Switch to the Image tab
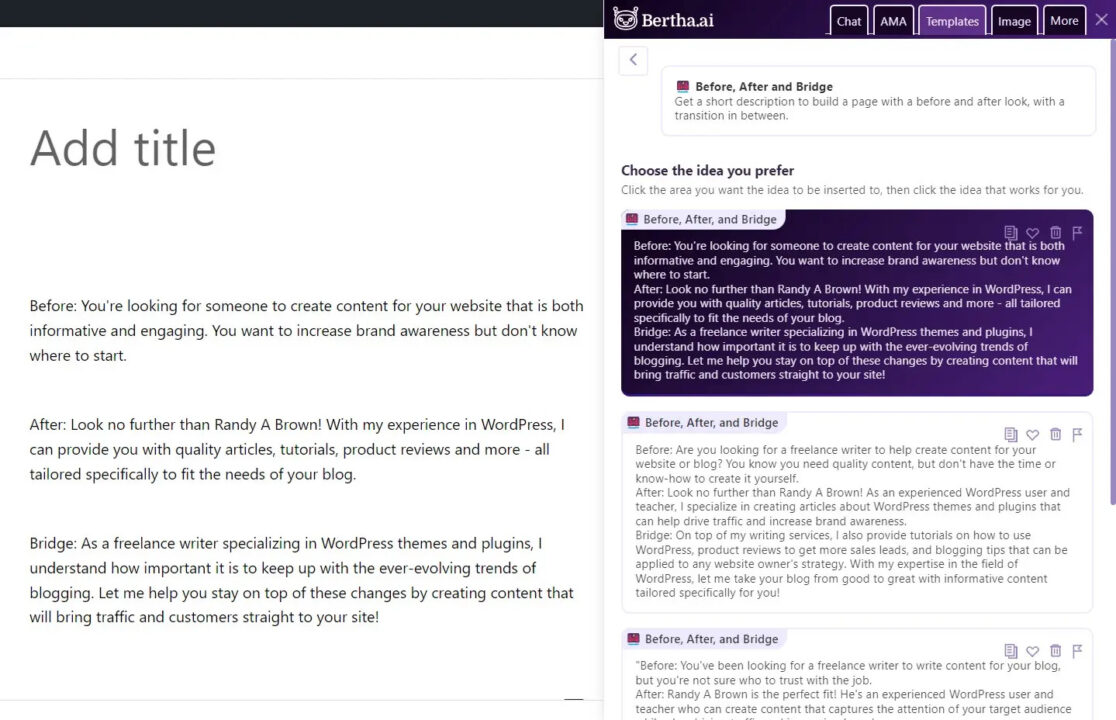The width and height of the screenshot is (1116, 720). [x=1014, y=20]
